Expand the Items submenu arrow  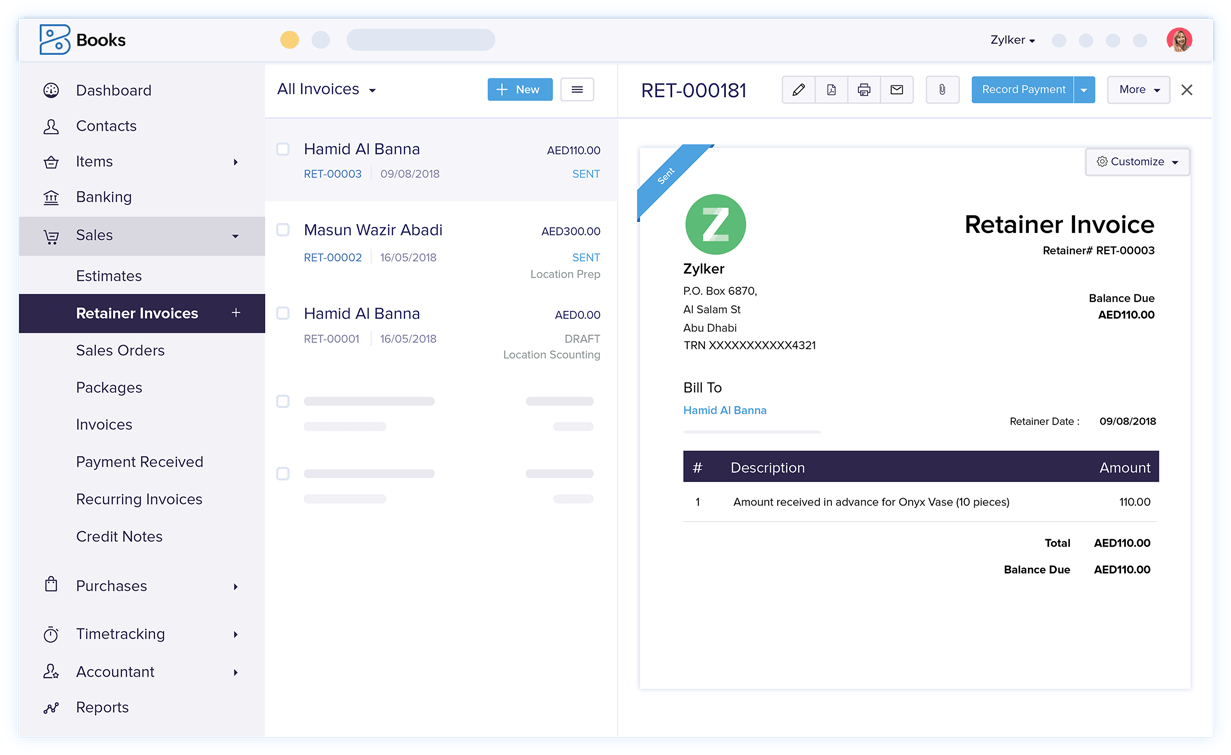[236, 162]
